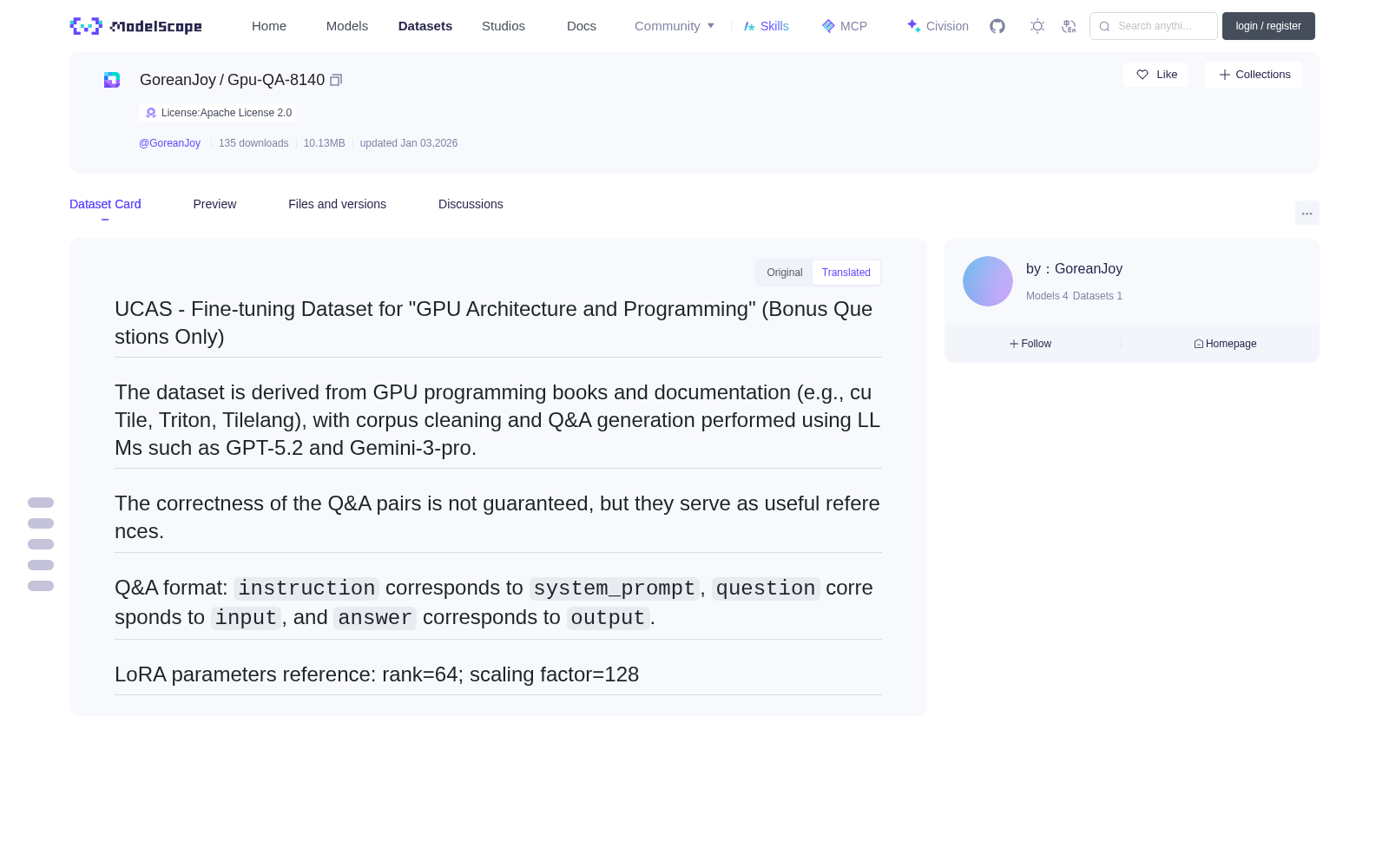Switch site language with the translate icon
The height and width of the screenshot is (868, 1389).
tap(1069, 26)
